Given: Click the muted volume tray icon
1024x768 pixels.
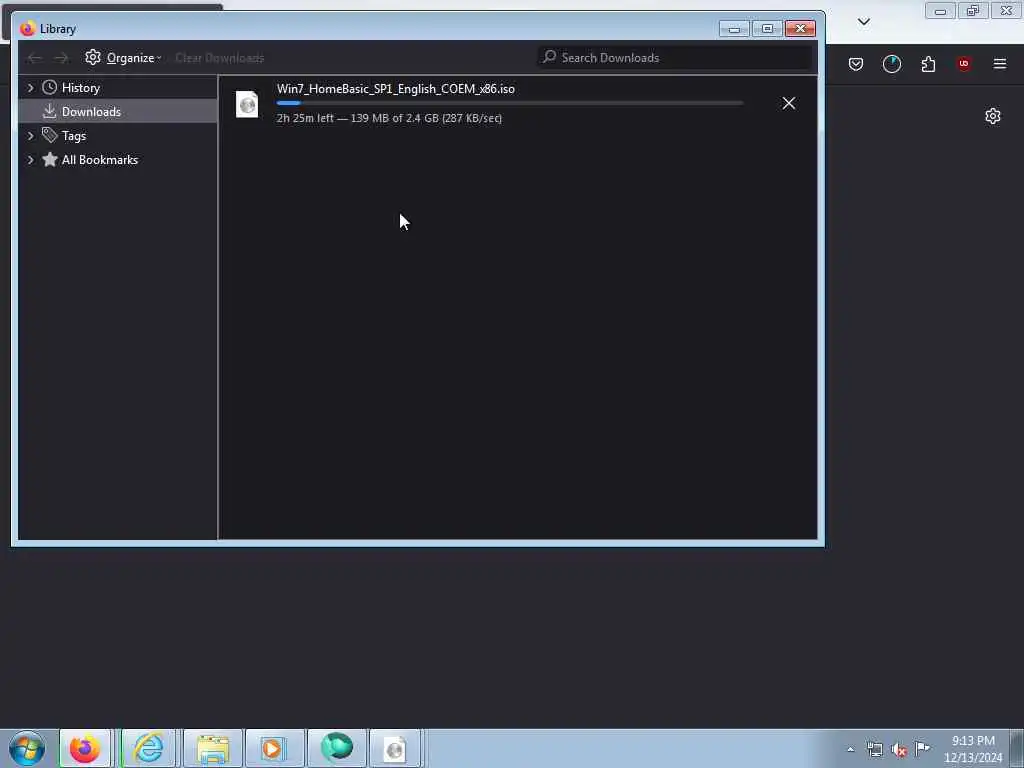Looking at the screenshot, I should (x=899, y=750).
